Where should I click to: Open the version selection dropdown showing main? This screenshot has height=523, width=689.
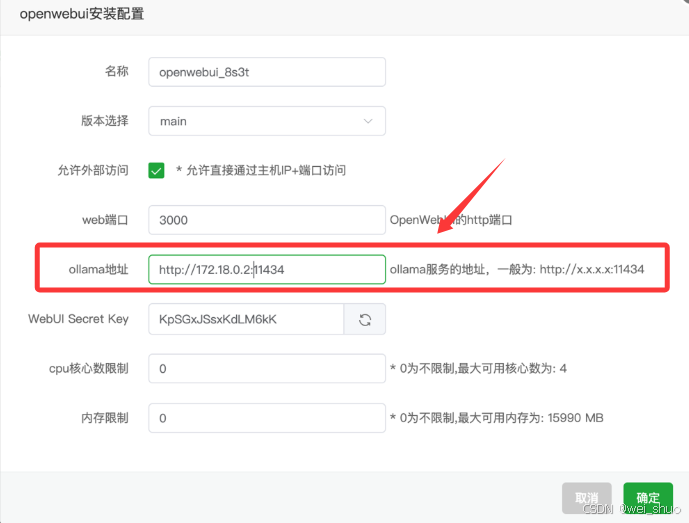tap(267, 121)
